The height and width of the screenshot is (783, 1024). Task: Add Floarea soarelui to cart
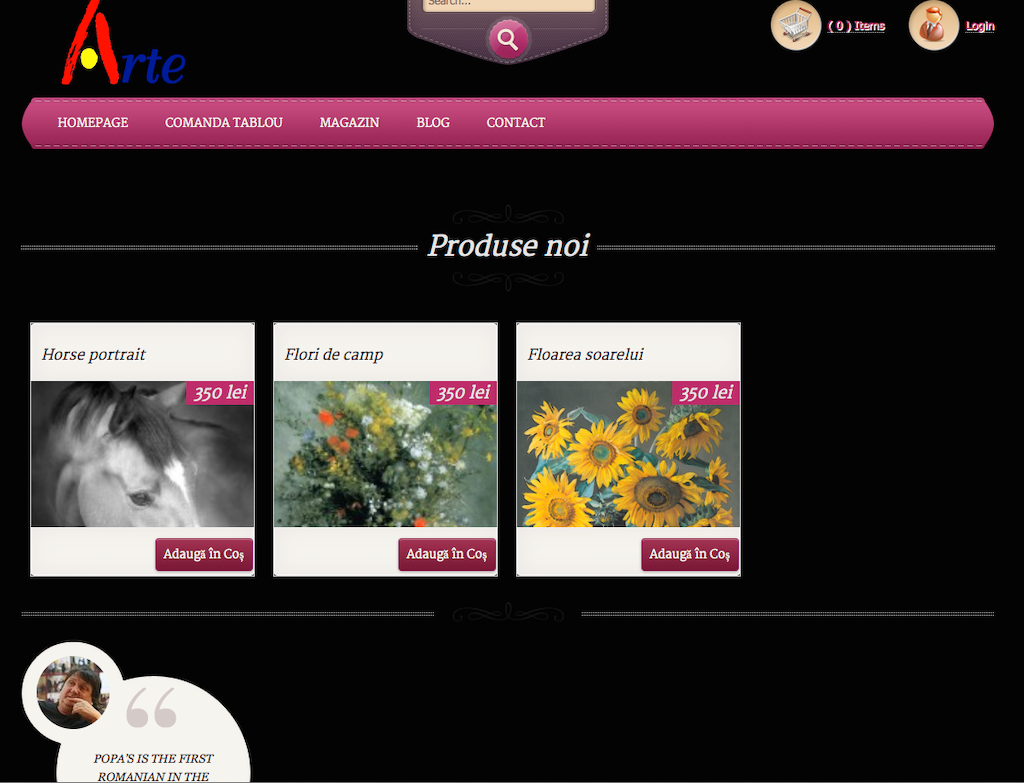pos(690,554)
